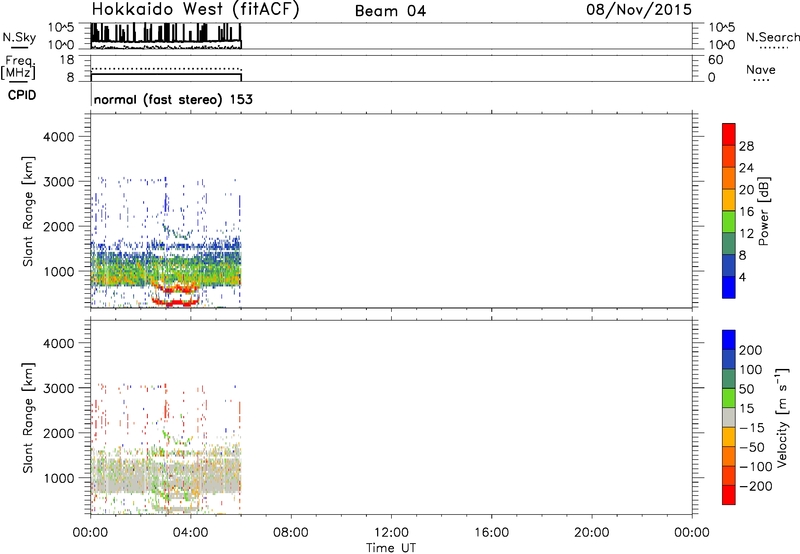Screen dimensions: 800x554
Task: Click time axis tick '04:00'
Action: point(190,533)
